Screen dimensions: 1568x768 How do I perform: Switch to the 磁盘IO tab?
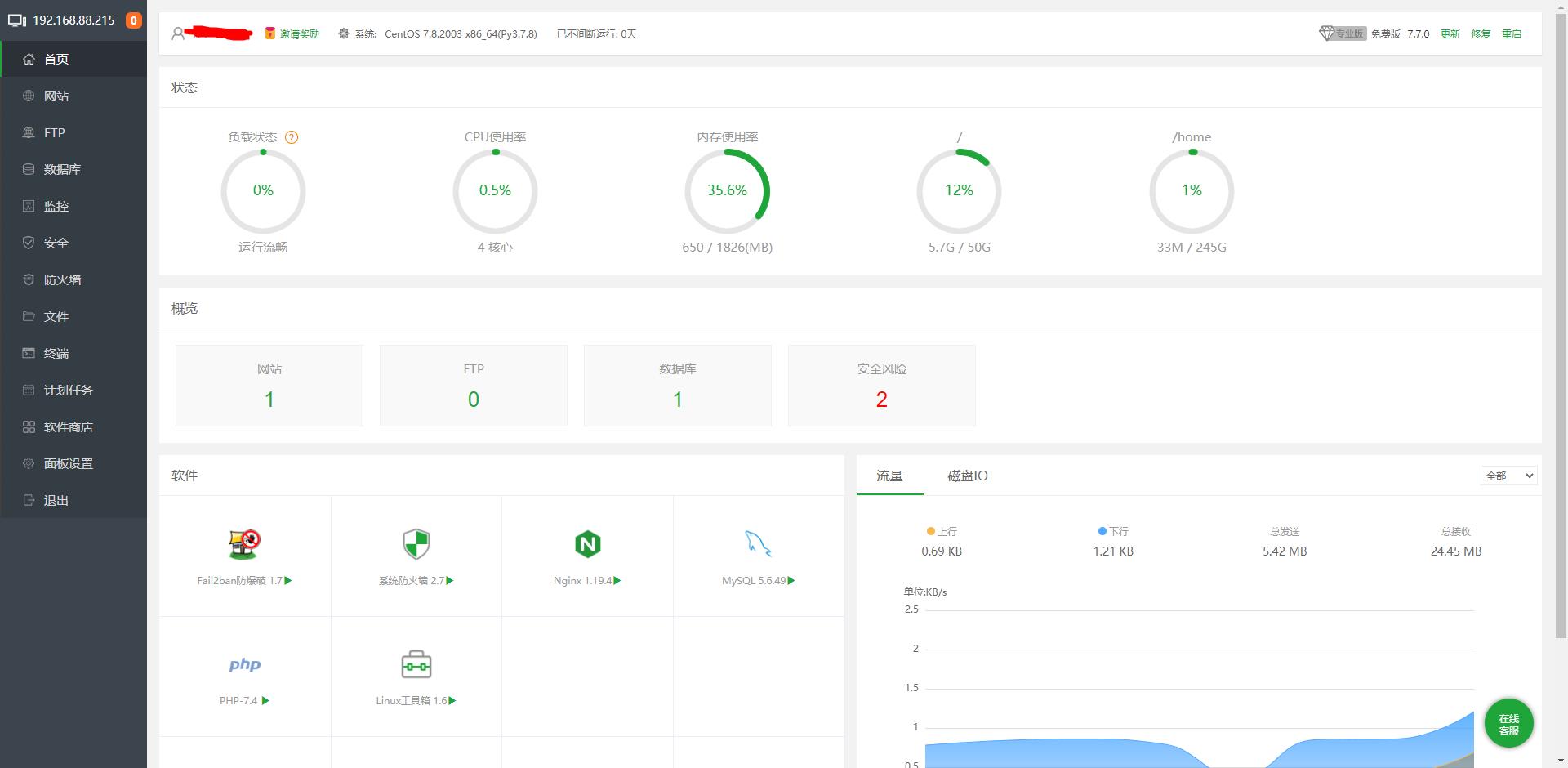click(968, 476)
